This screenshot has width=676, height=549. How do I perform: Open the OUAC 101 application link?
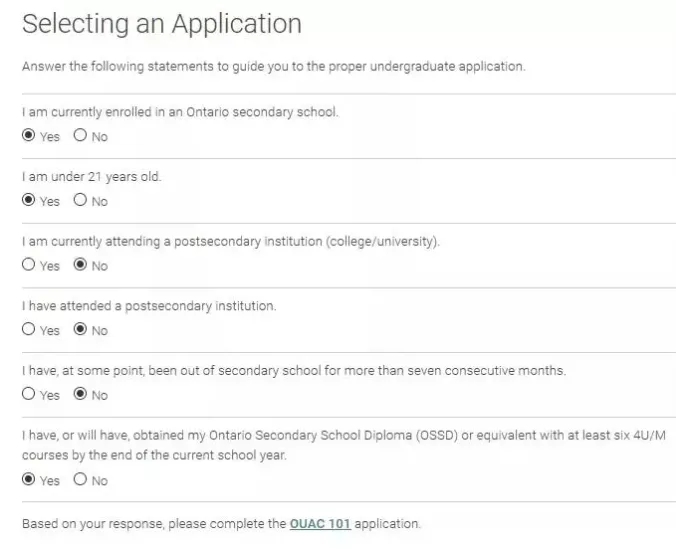[320, 523]
